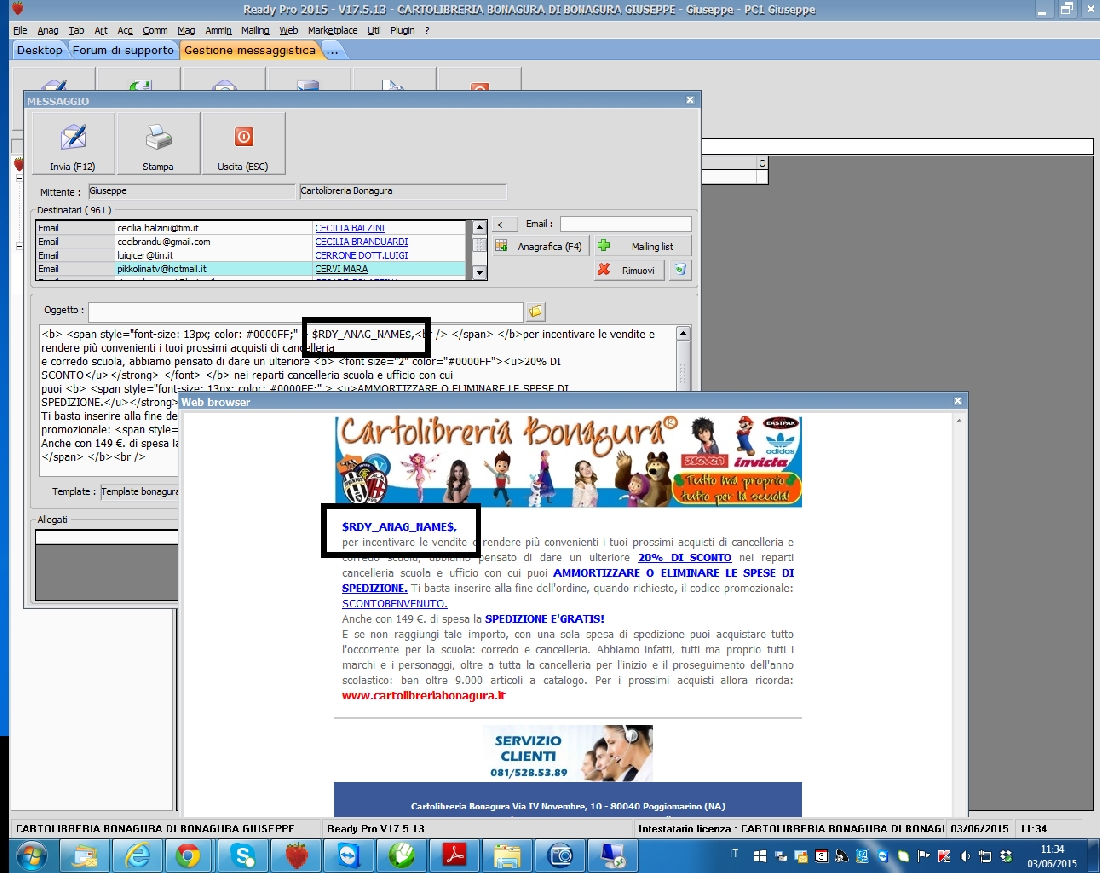Click the recycle bin icon beside Rimuovi
1100x873 pixels.
pyautogui.click(x=680, y=270)
